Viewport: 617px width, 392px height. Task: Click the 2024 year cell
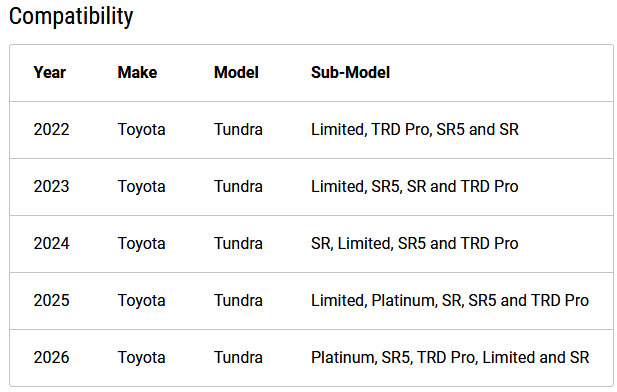point(51,244)
